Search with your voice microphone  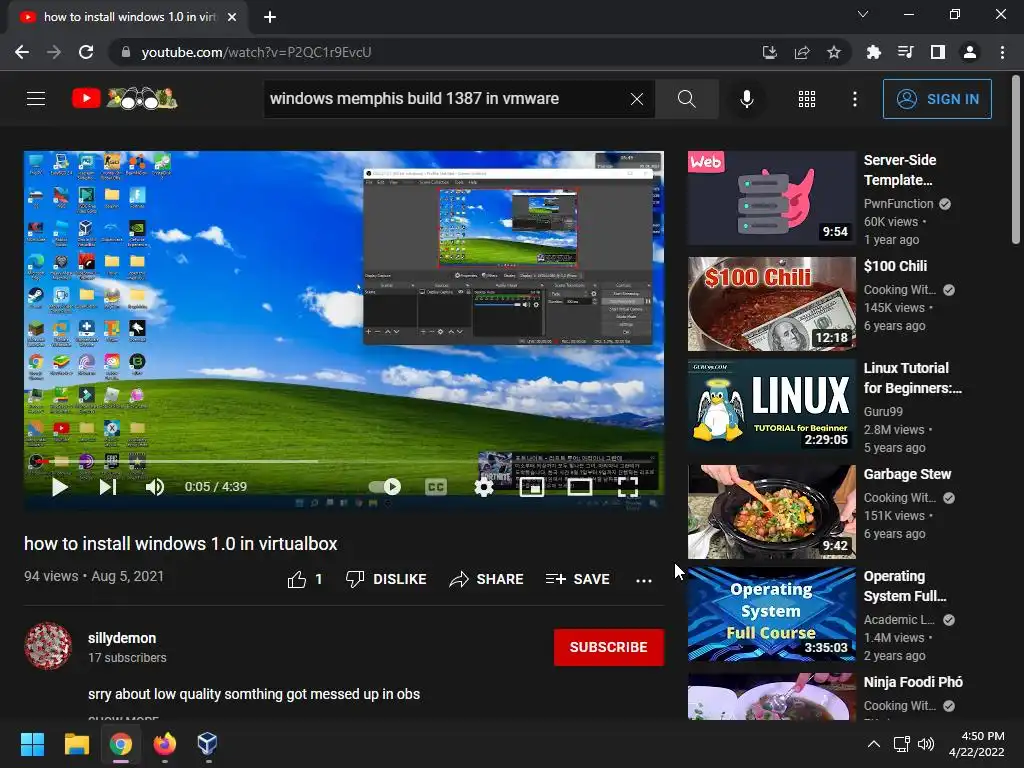(746, 99)
